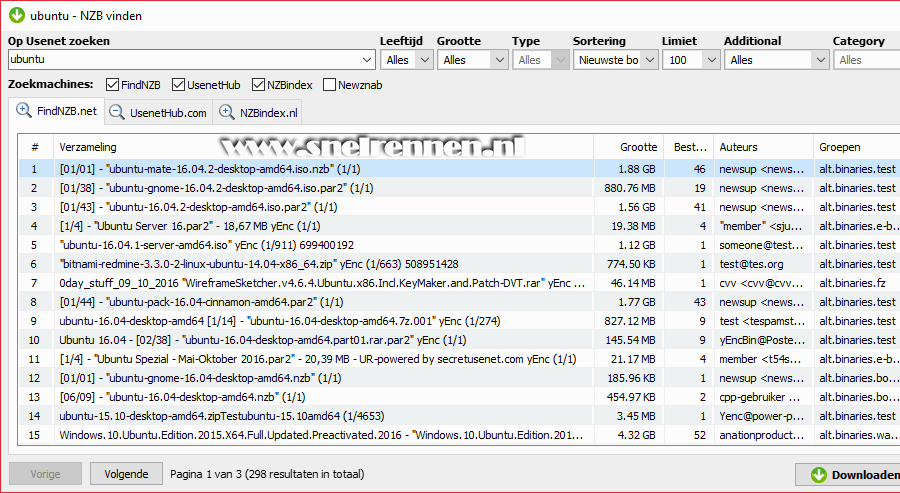Select the Ubuntu Spezial Mai-Oktober 2016 row
The width and height of the screenshot is (900, 493).
[459, 359]
